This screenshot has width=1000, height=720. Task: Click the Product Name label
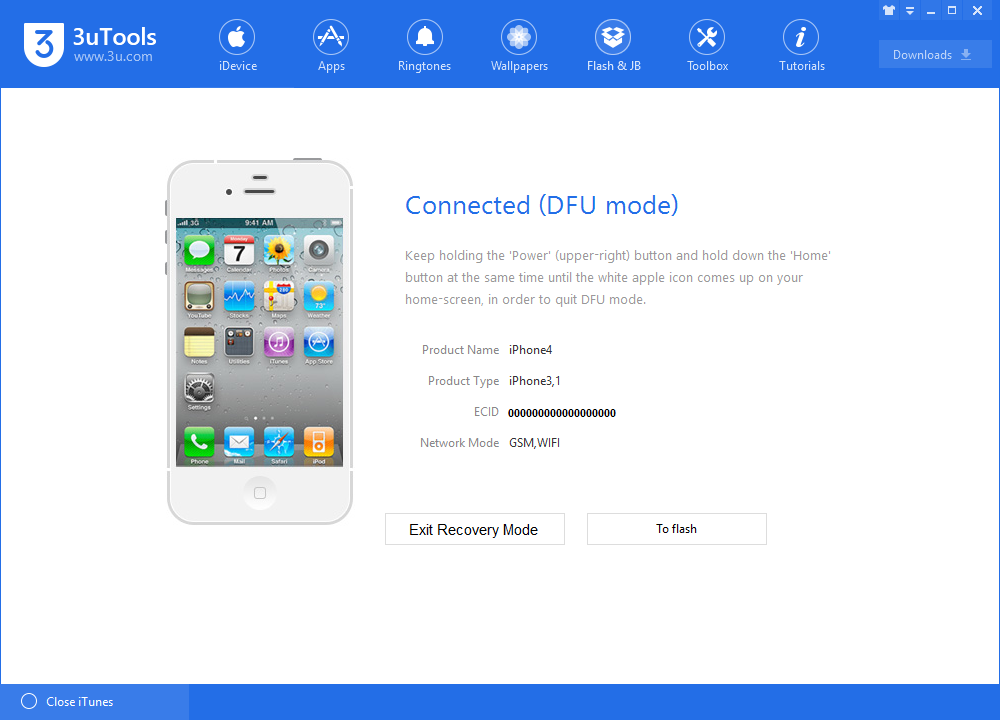click(x=460, y=350)
